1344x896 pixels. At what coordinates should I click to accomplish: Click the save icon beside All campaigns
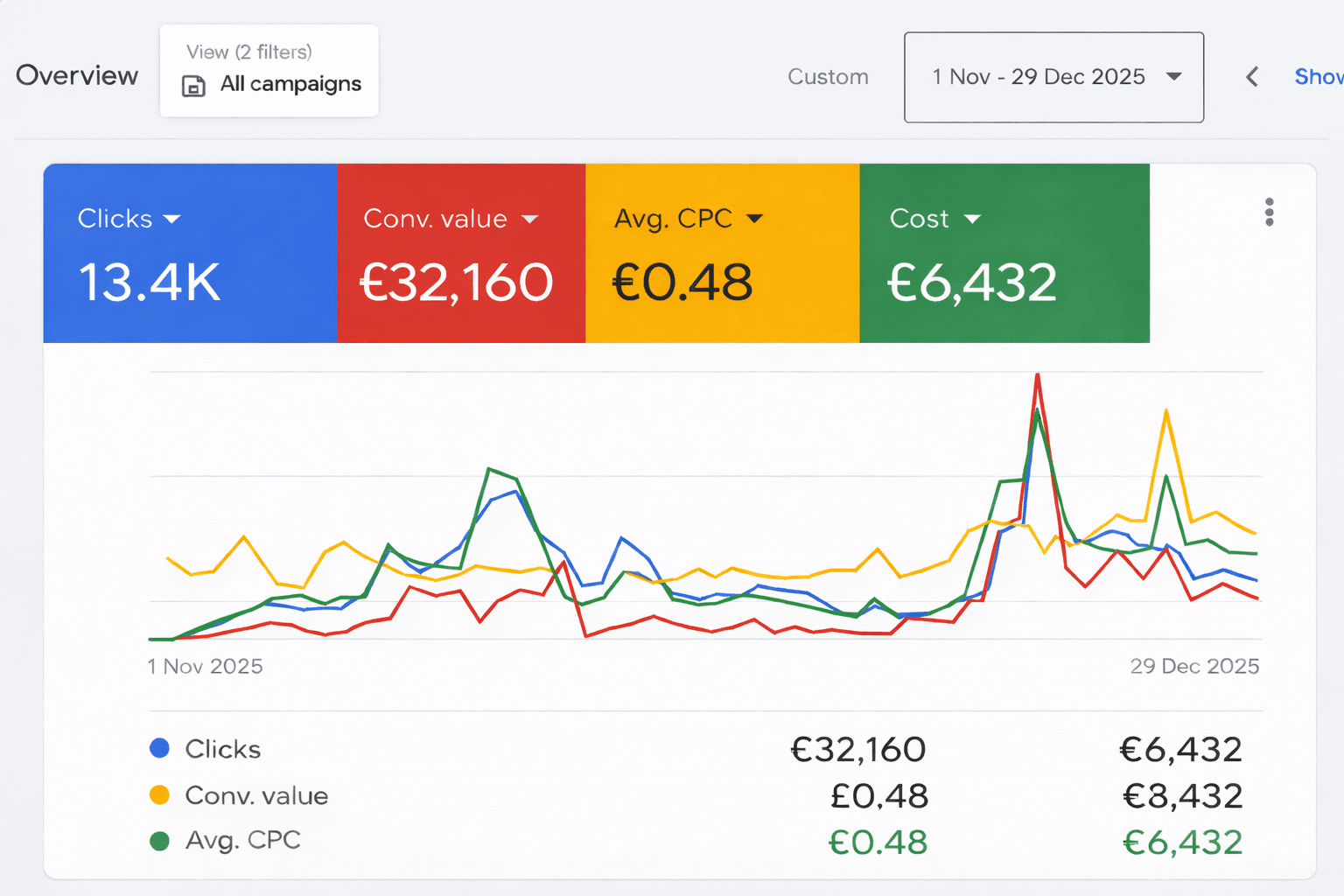coord(193,86)
